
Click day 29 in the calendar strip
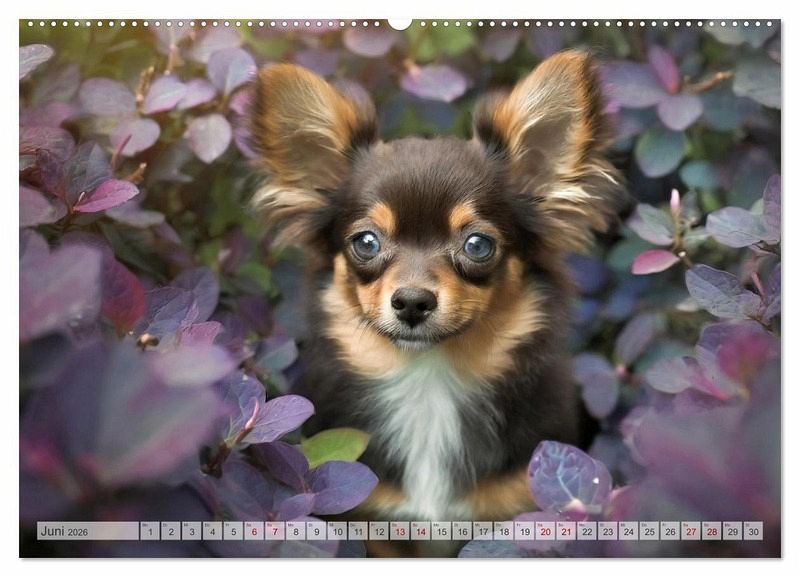click(733, 531)
